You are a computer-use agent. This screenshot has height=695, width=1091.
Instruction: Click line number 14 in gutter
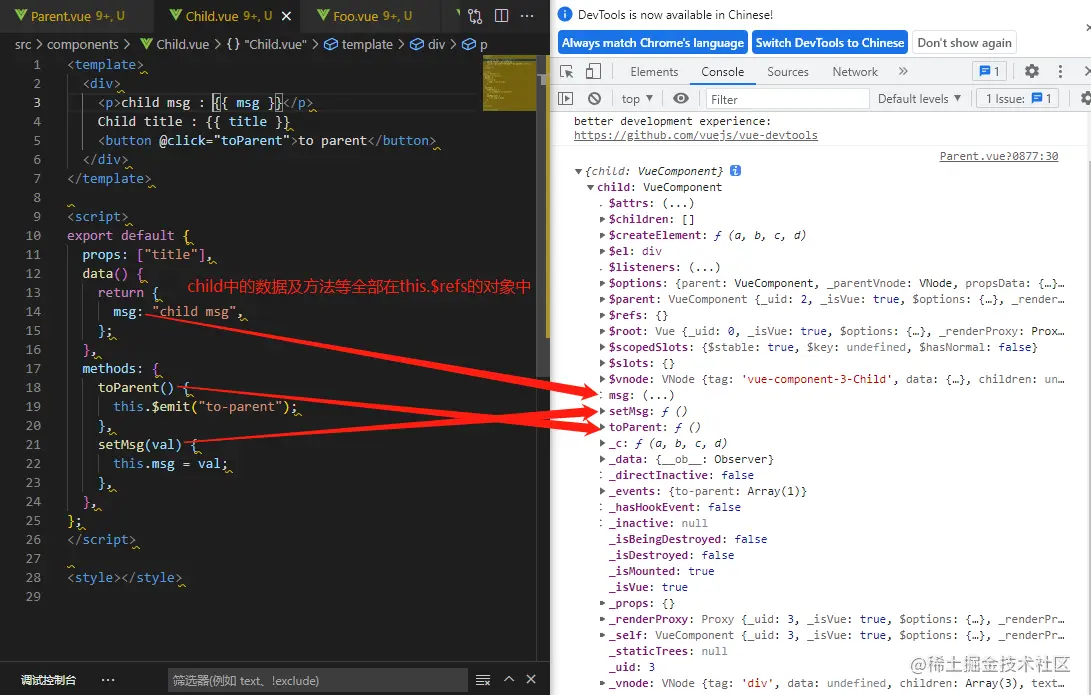coord(33,312)
